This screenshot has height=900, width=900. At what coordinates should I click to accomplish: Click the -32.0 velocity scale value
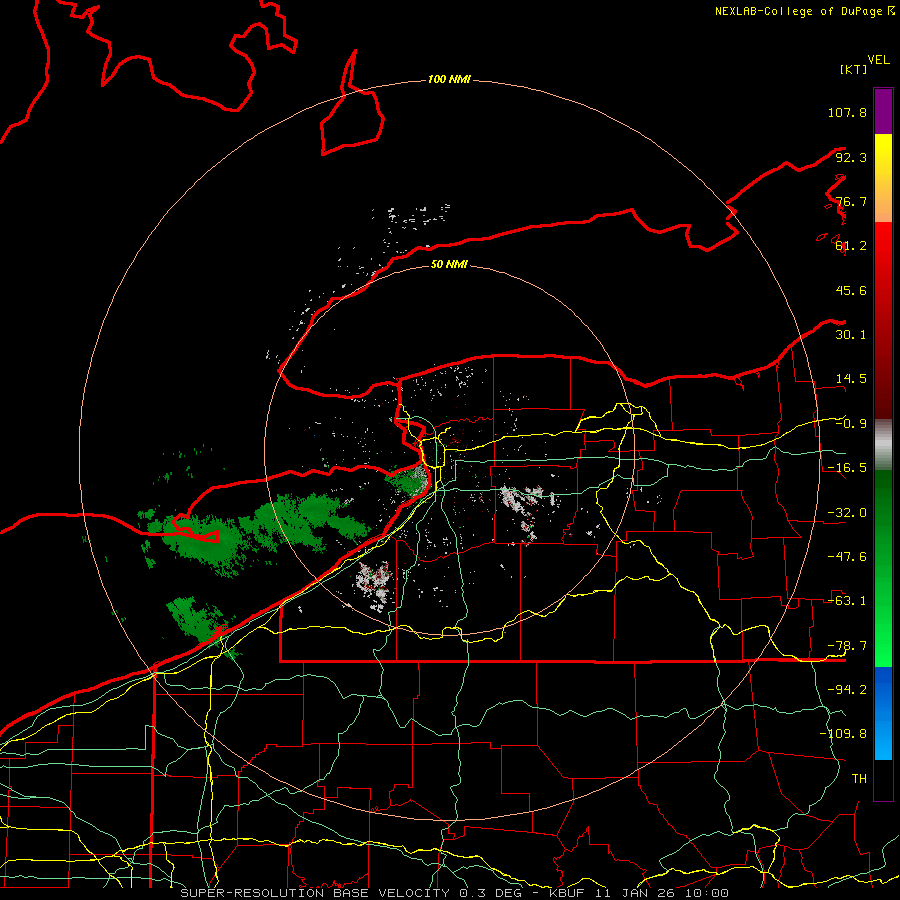click(847, 513)
